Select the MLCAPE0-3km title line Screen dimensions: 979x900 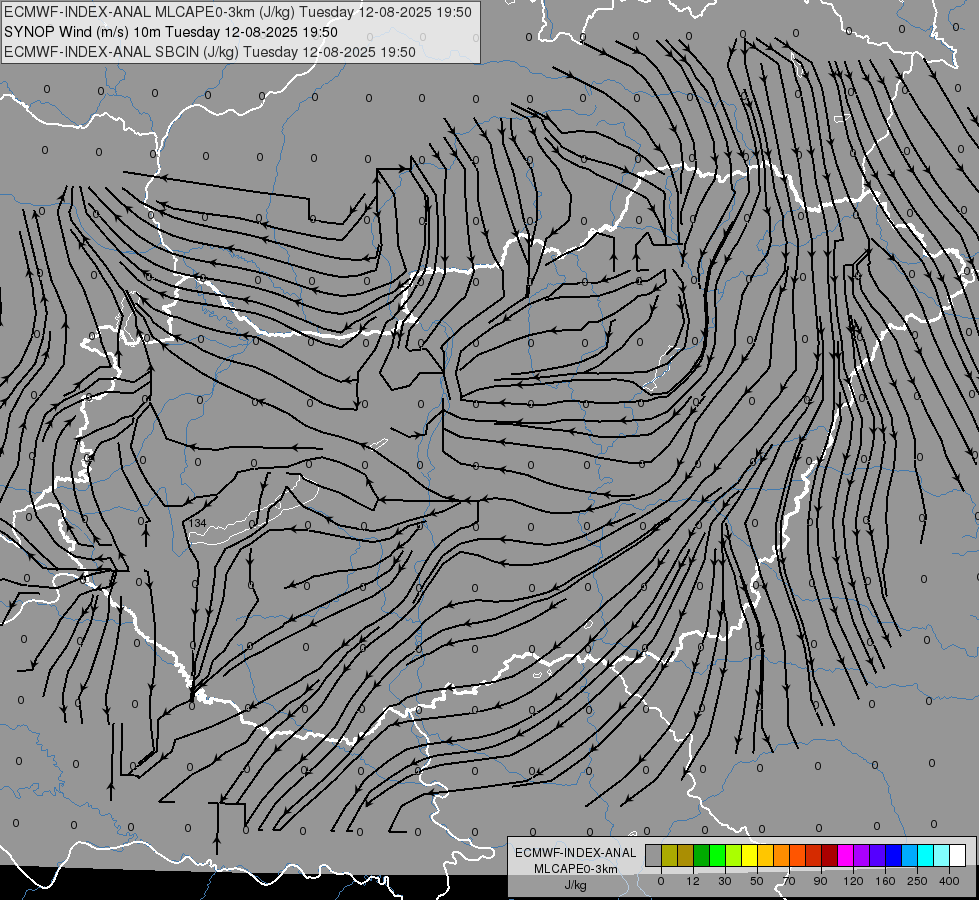[x=237, y=12]
